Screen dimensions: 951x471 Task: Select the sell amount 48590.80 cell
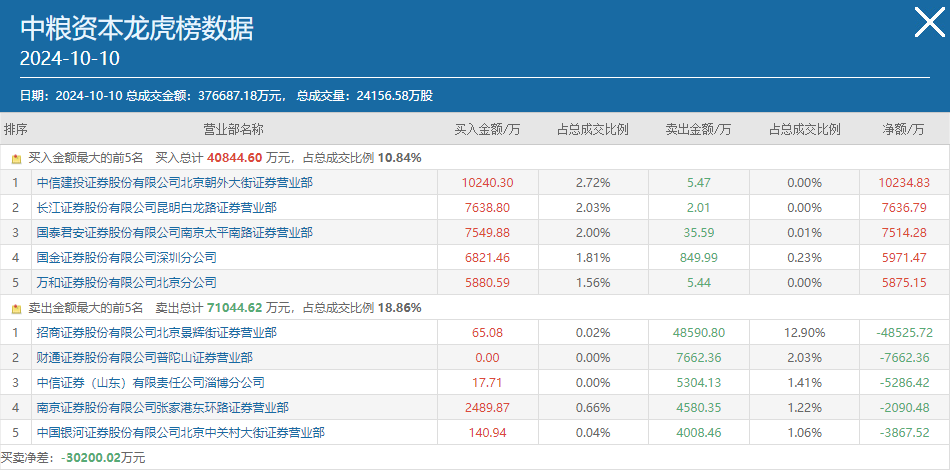pos(699,333)
